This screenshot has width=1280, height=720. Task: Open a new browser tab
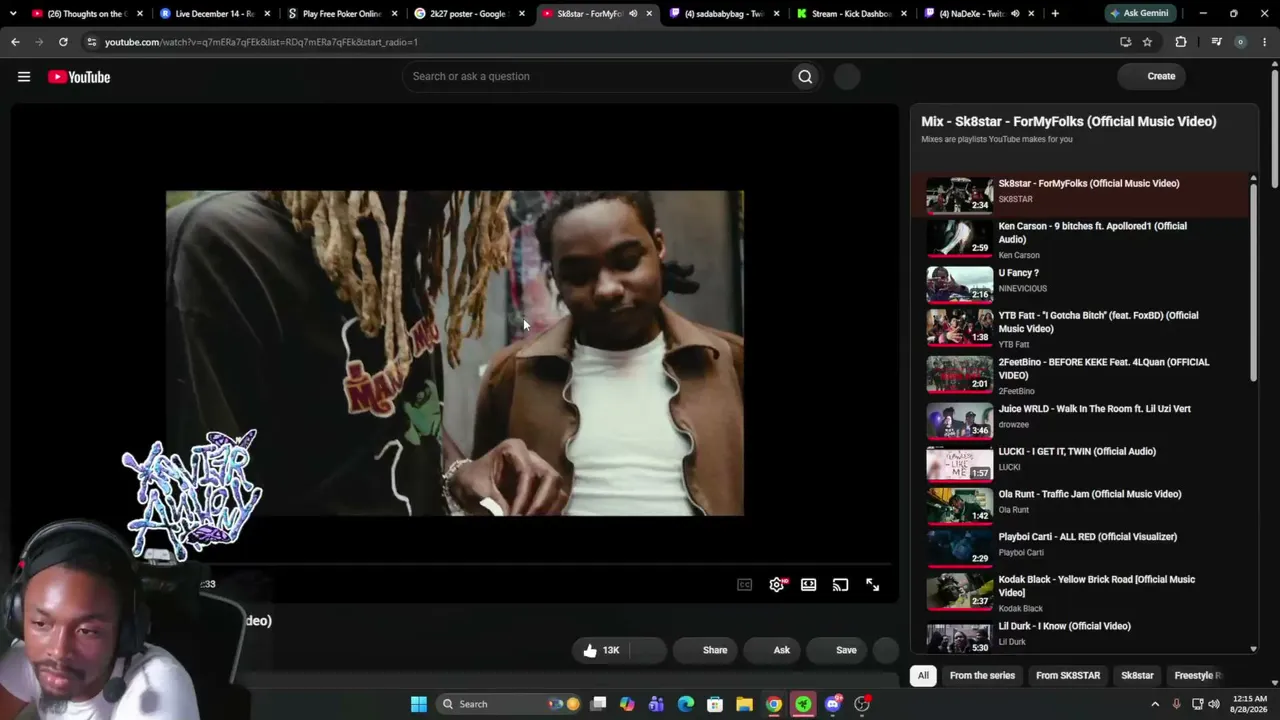[1055, 14]
